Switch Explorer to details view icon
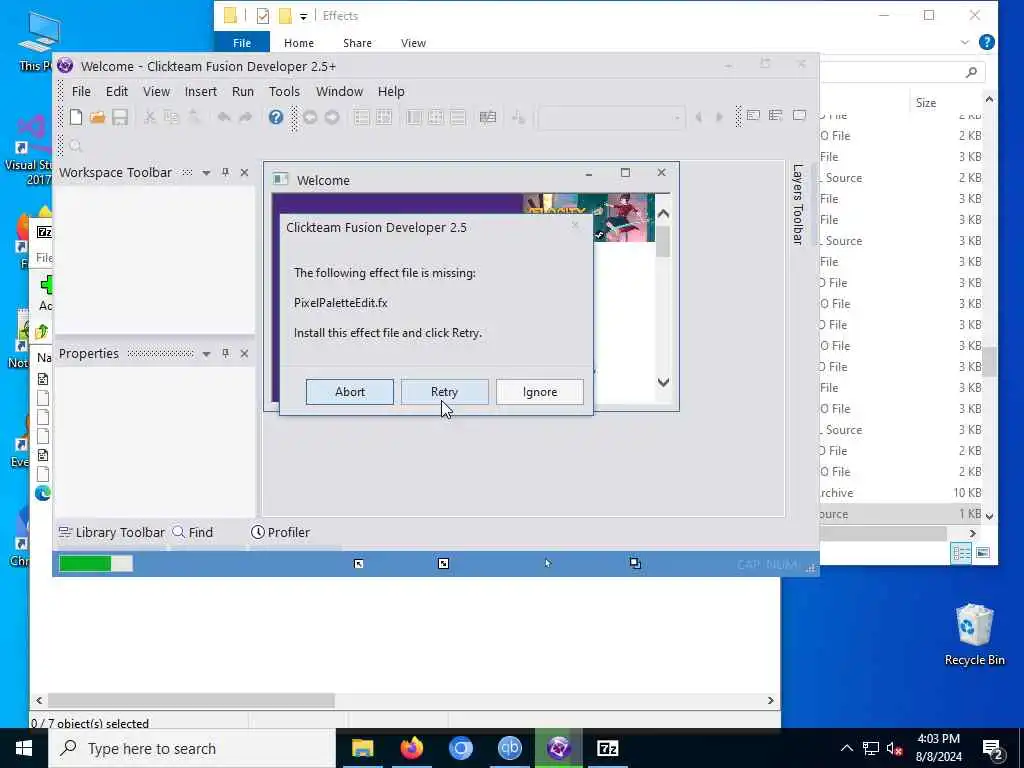 (961, 553)
